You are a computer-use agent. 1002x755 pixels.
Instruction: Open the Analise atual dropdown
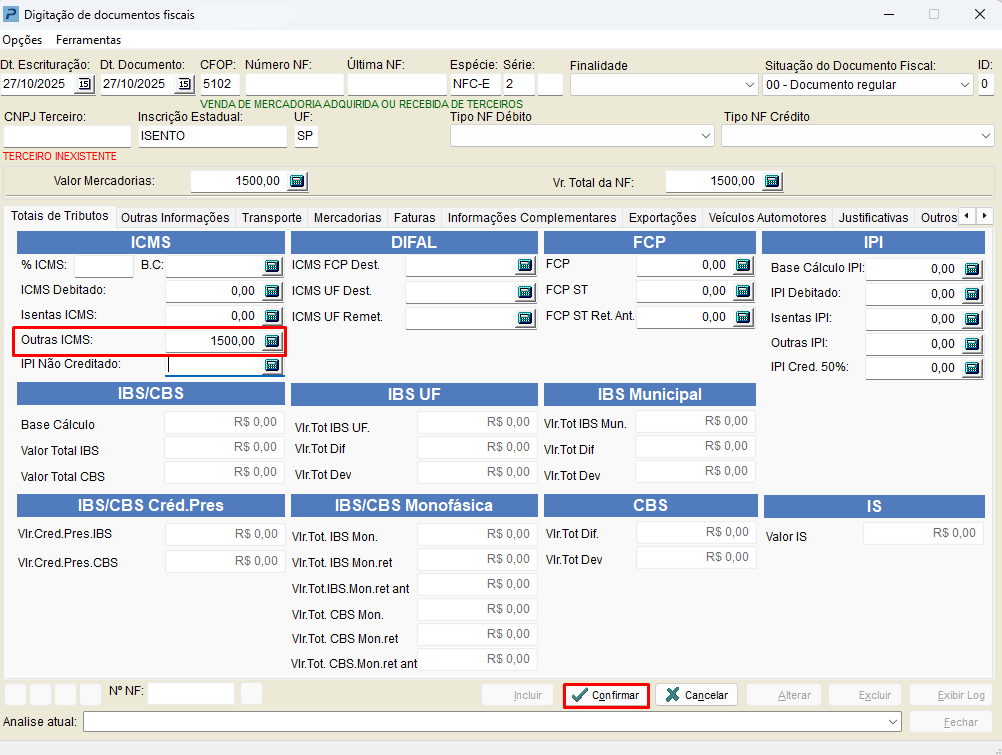(x=893, y=722)
